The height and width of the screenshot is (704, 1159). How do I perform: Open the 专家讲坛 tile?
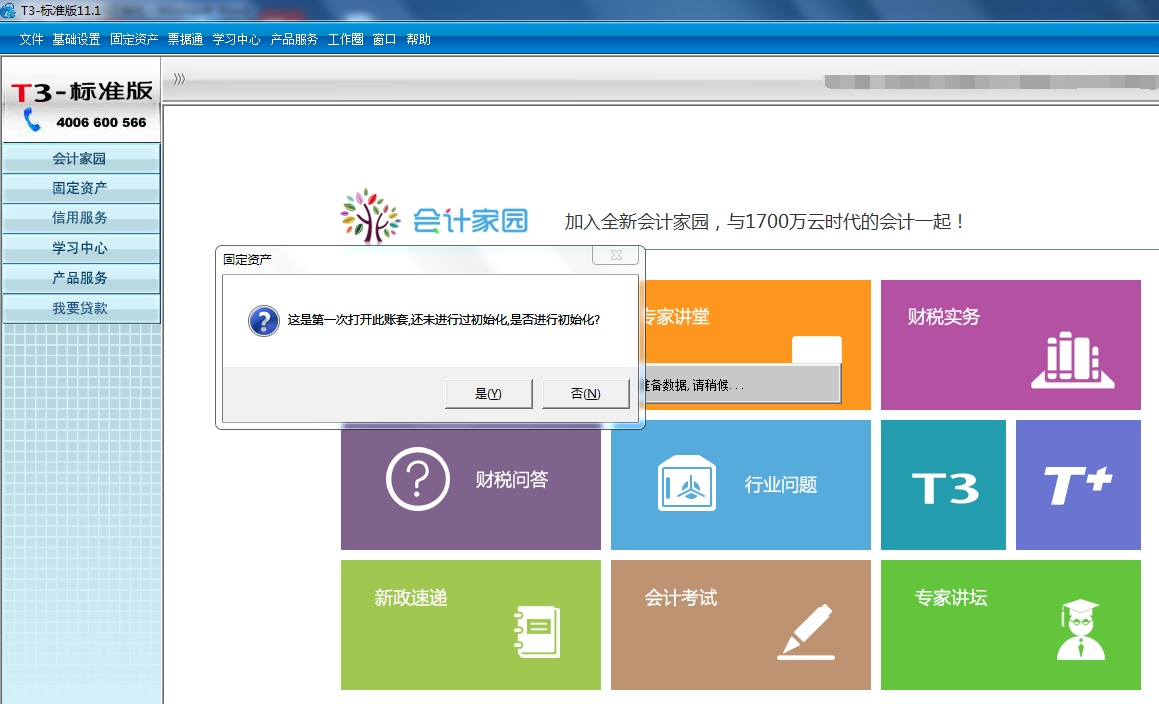click(1011, 625)
